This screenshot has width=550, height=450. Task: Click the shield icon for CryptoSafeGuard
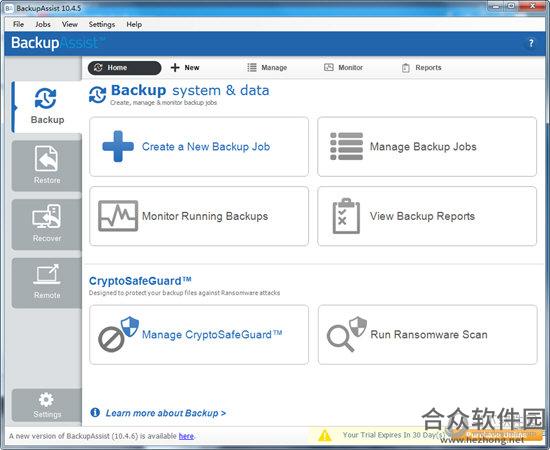click(130, 326)
